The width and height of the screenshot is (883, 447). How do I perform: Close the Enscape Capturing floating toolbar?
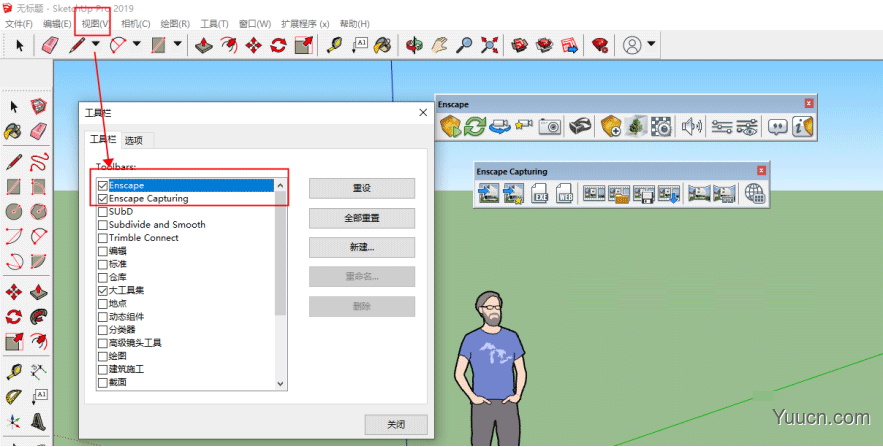pyautogui.click(x=761, y=171)
